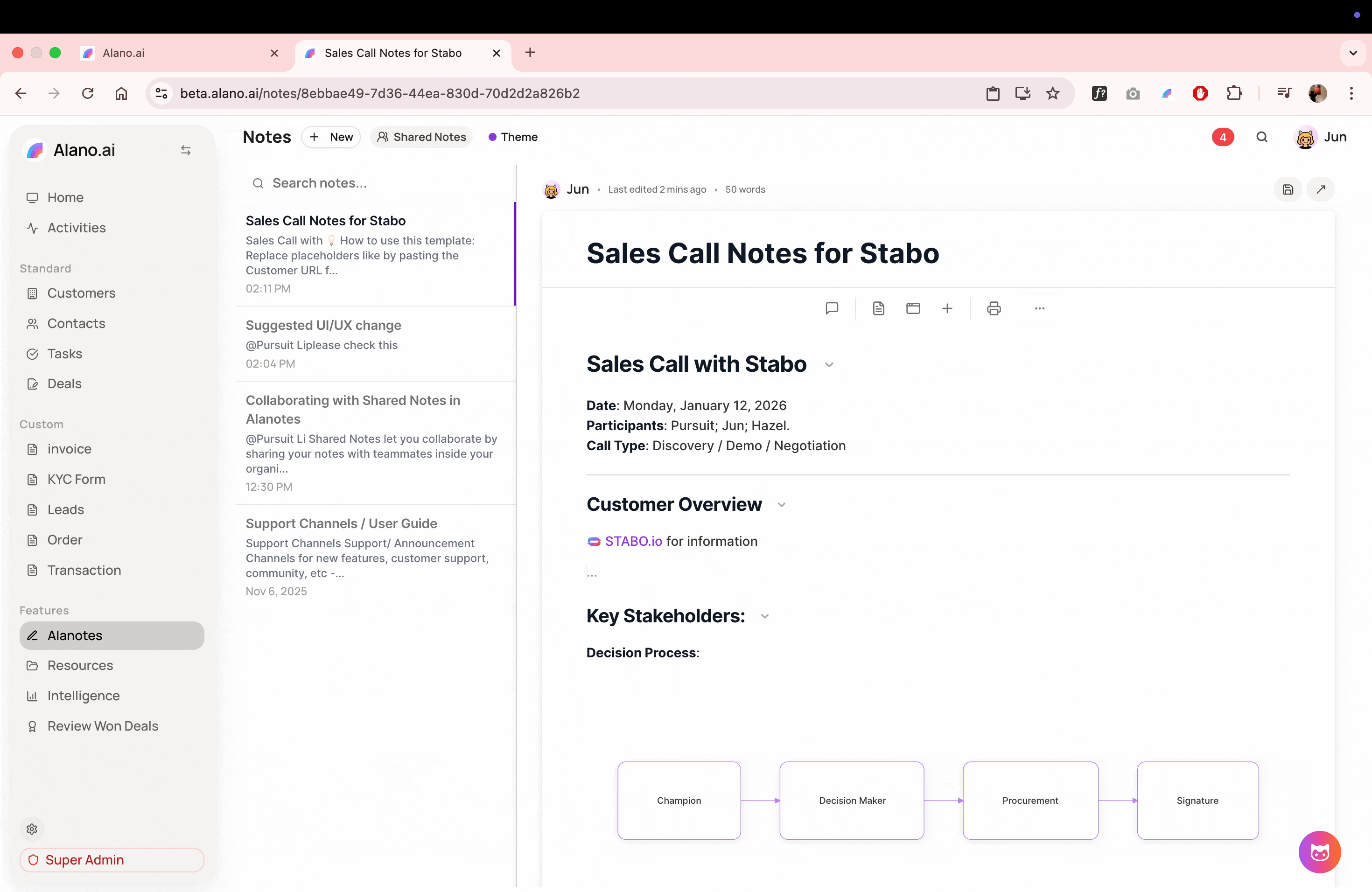
Task: Open Chrome profile avatar
Action: 1318,93
